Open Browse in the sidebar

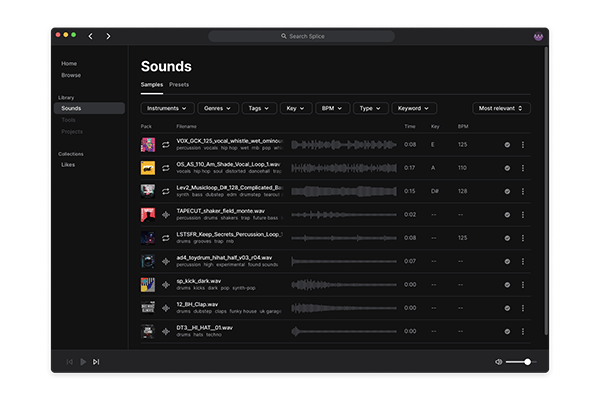[x=71, y=75]
